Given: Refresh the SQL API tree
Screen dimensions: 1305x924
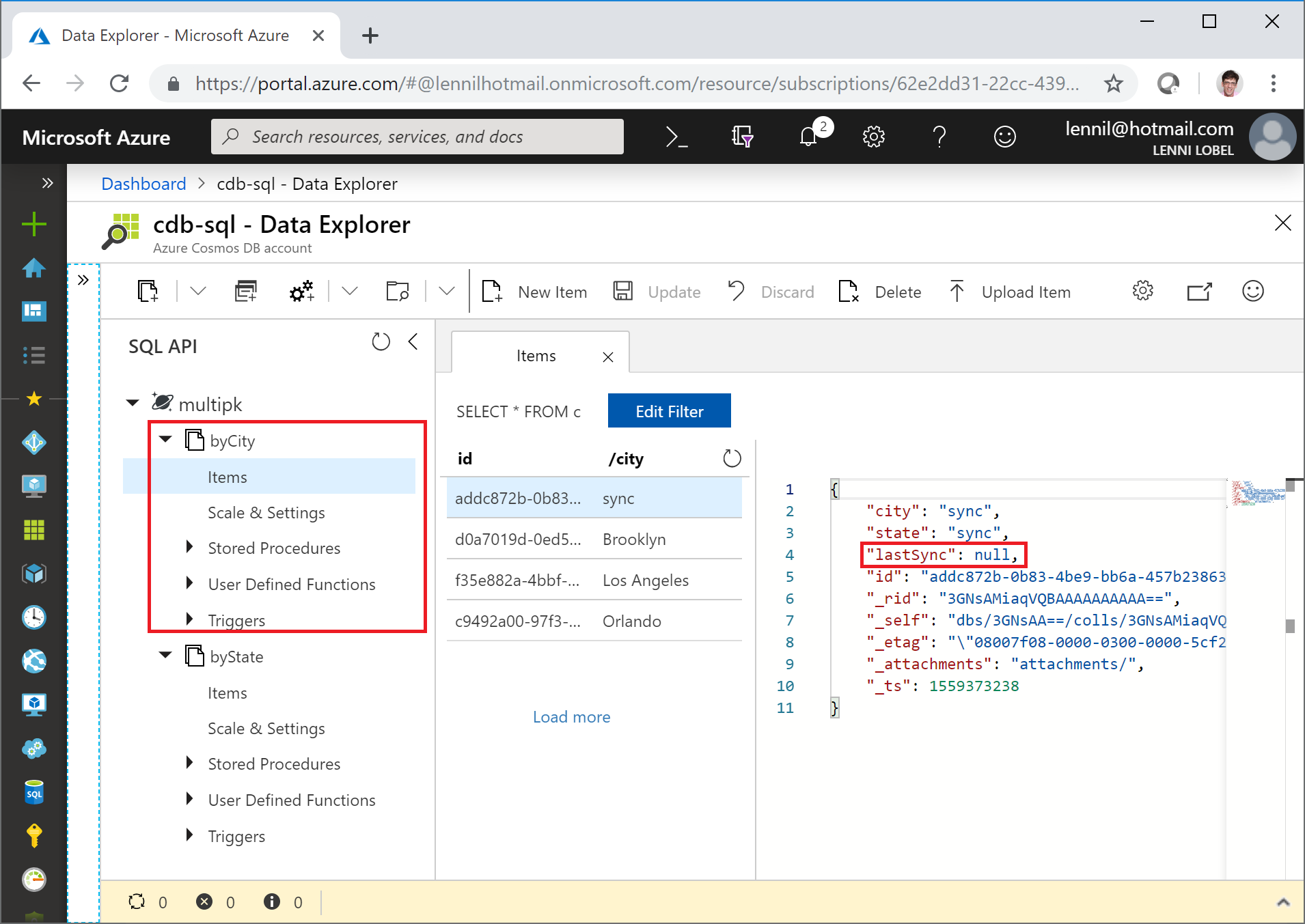Looking at the screenshot, I should 381,341.
